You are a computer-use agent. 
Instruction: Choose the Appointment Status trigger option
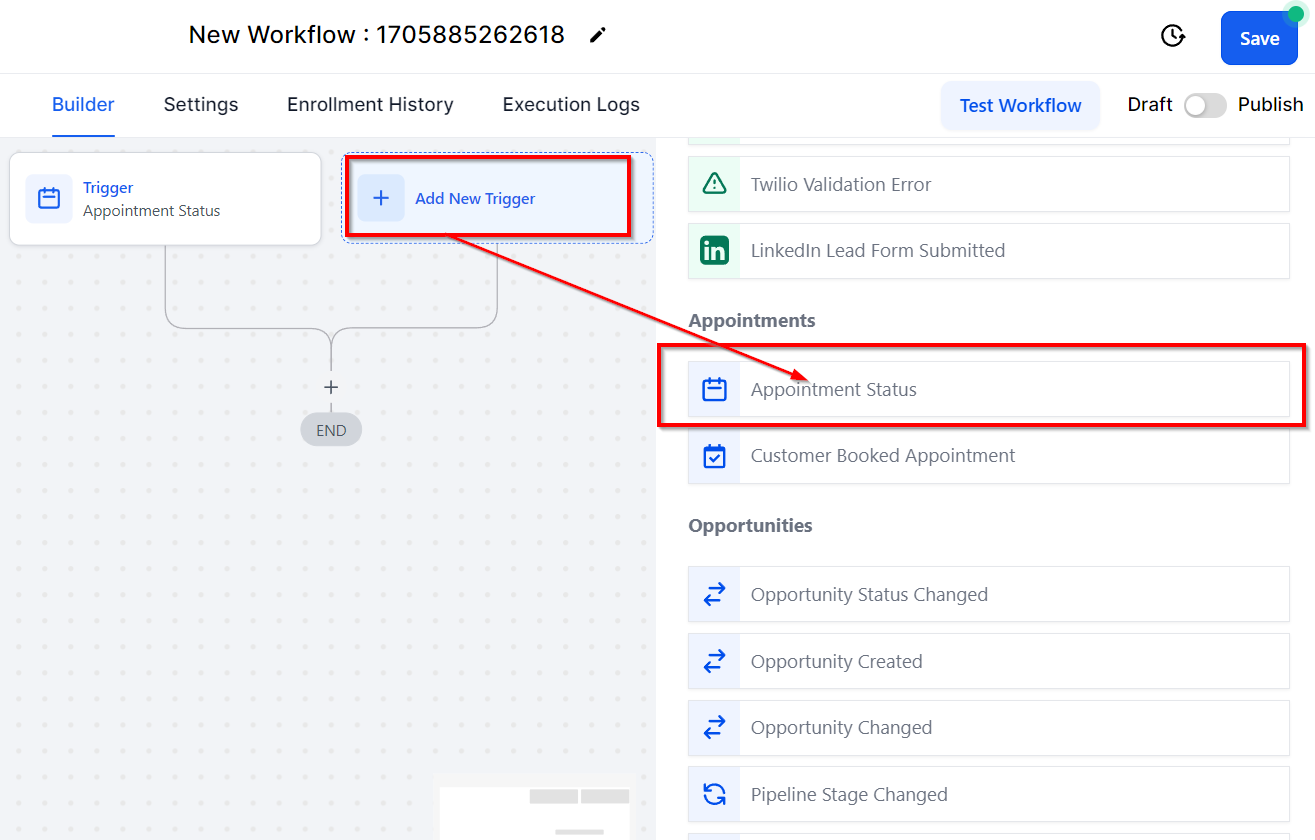point(989,389)
